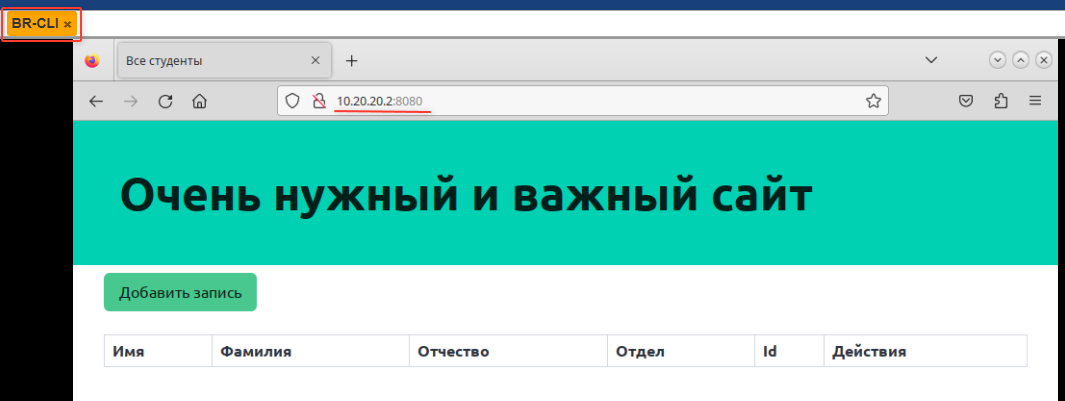The height and width of the screenshot is (401, 1065).
Task: Bookmark this page with star icon
Action: 873,101
